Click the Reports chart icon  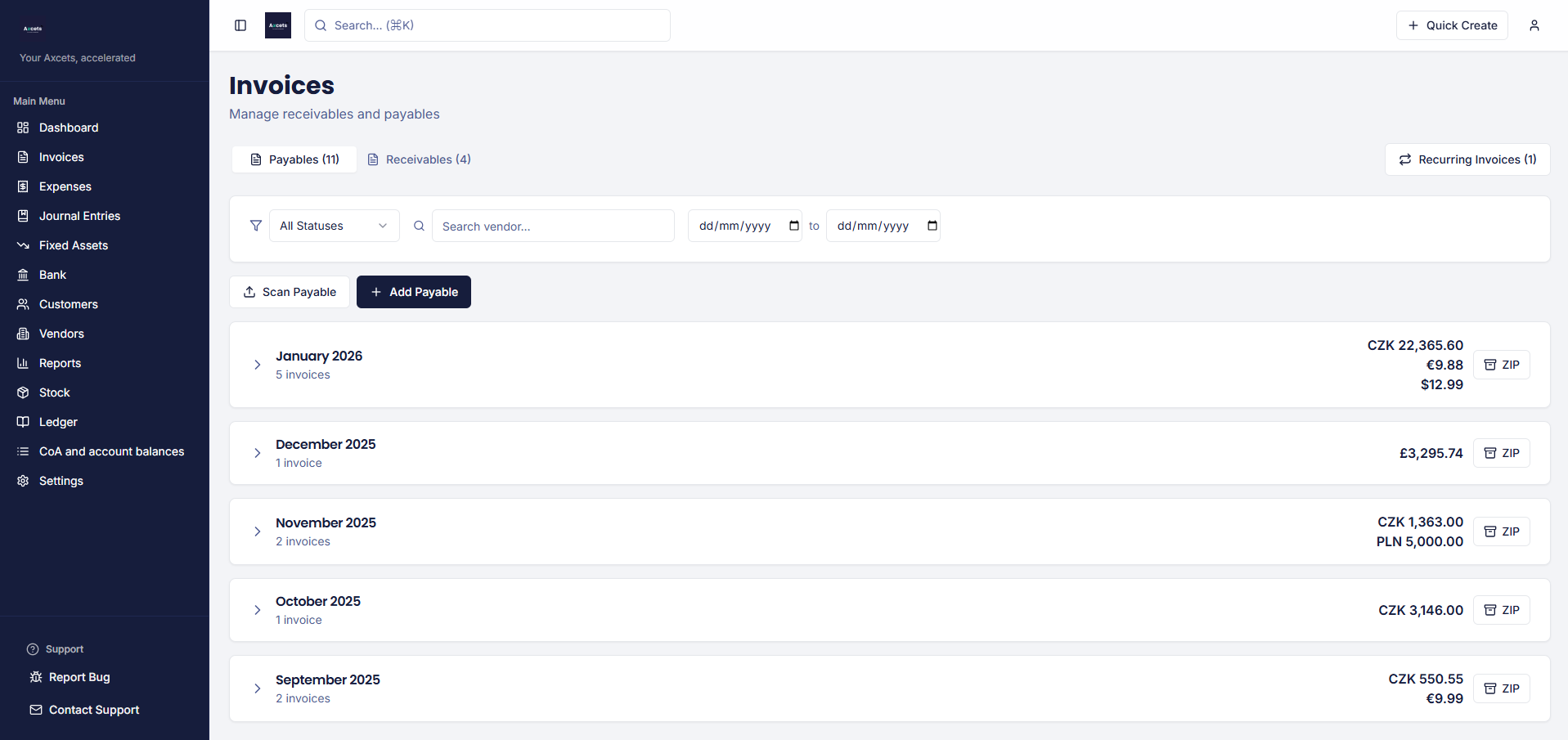point(23,363)
